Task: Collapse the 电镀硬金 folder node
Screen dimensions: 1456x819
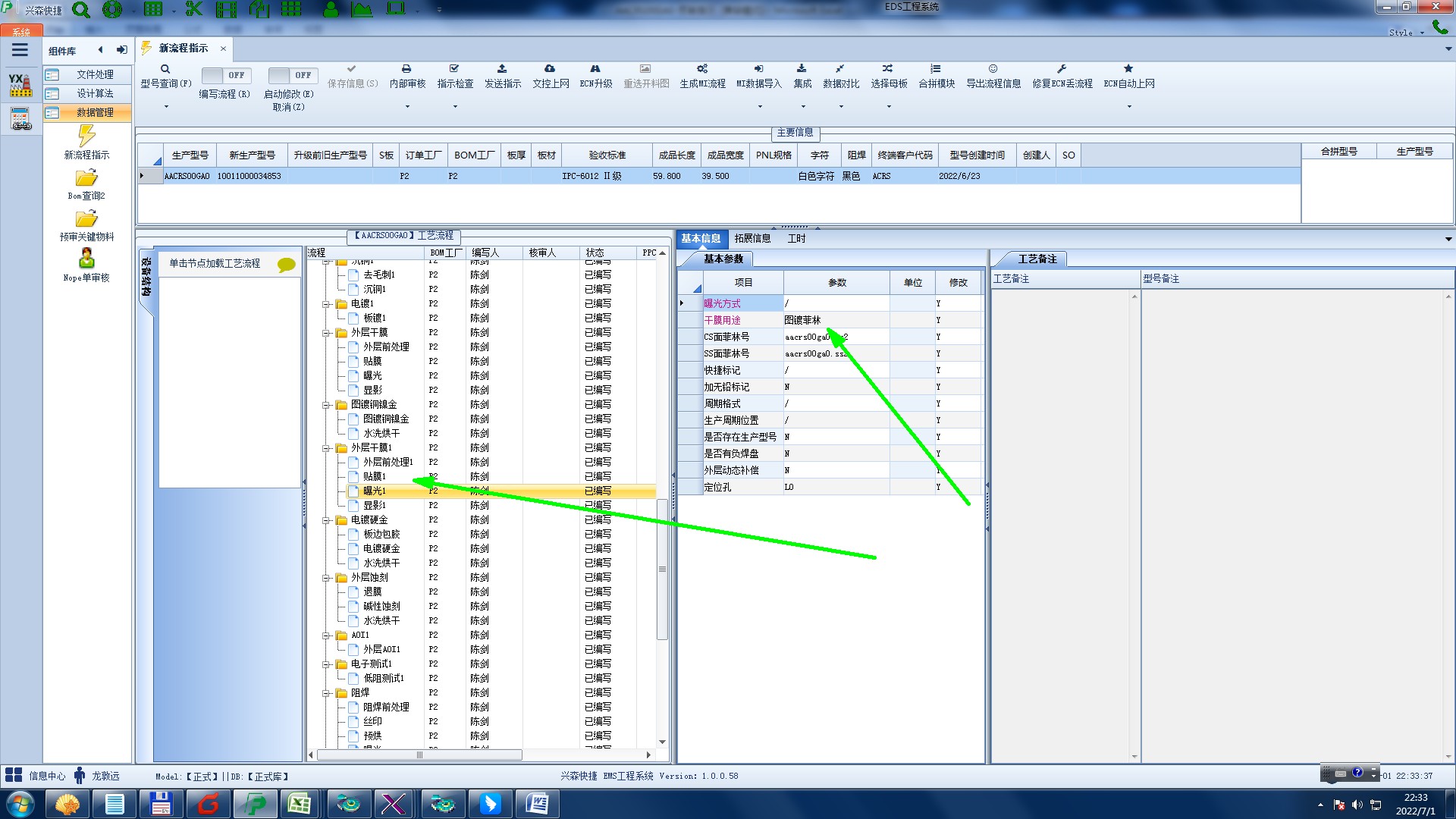Action: coord(327,520)
